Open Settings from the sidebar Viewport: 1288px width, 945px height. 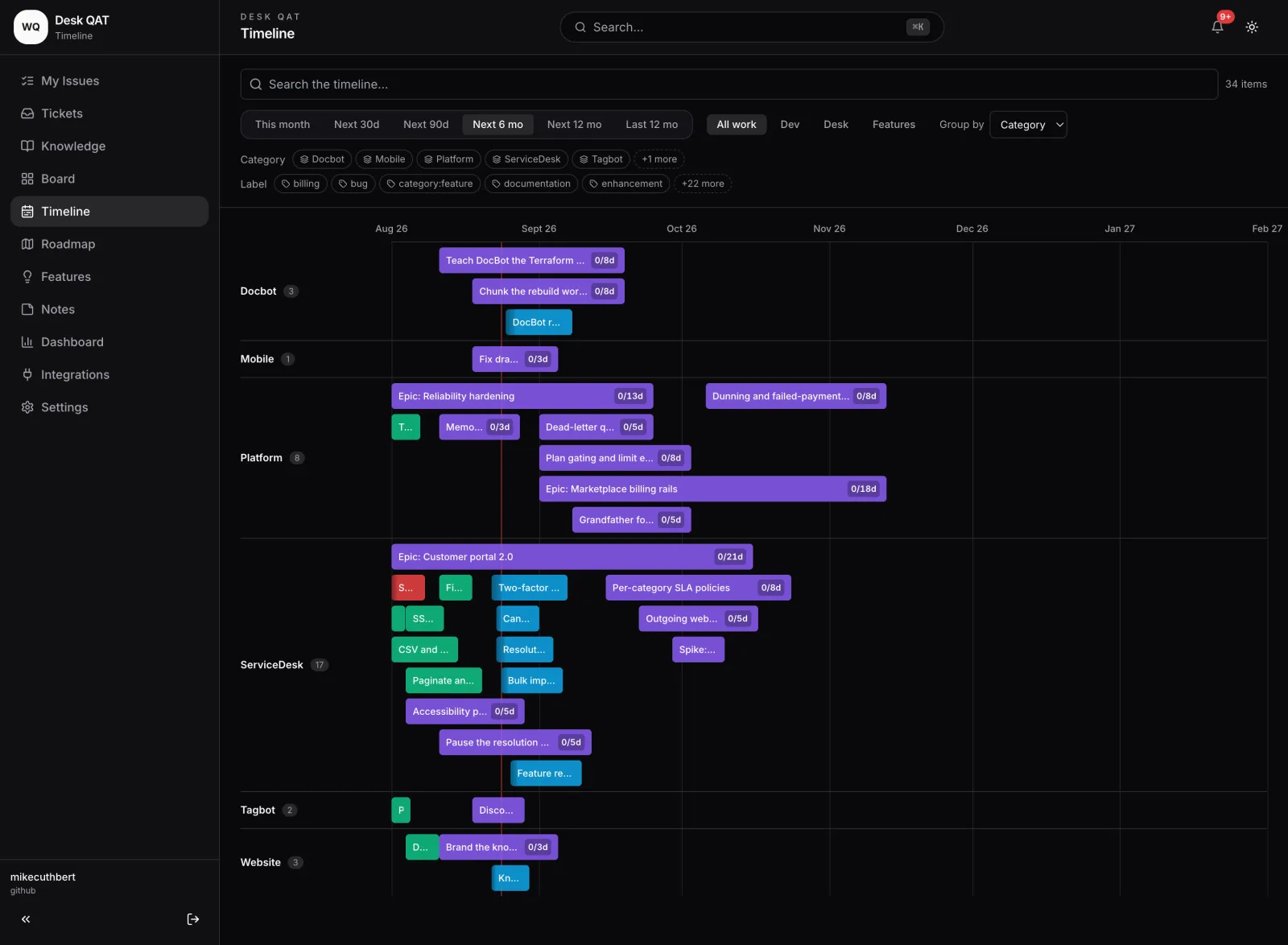point(109,407)
